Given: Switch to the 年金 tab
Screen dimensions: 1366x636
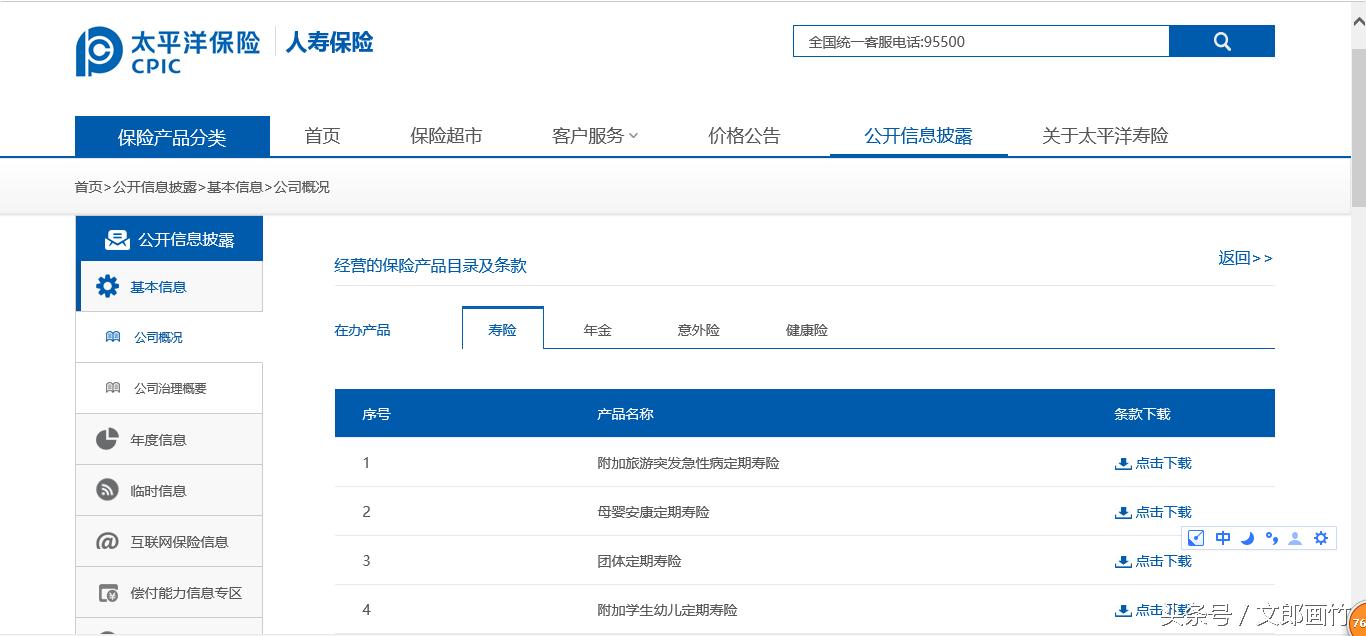Looking at the screenshot, I should (x=596, y=329).
